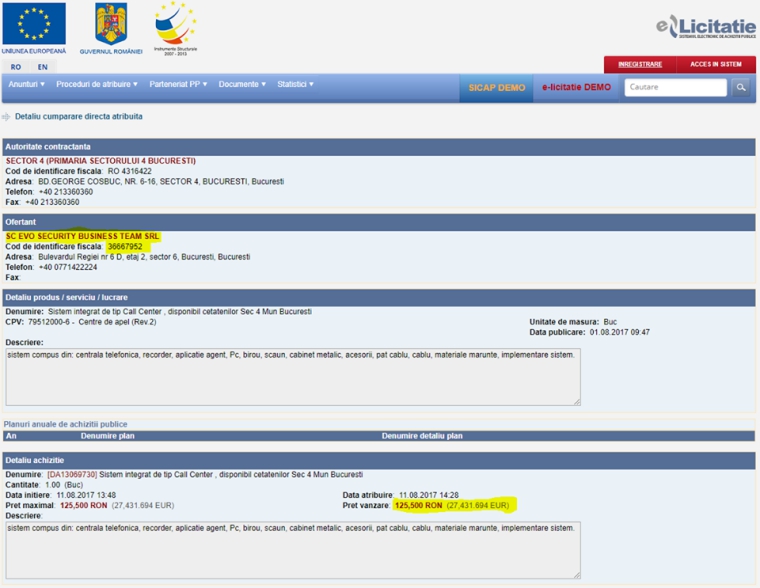The width and height of the screenshot is (760, 588).
Task: Click the Cantitate 1.00 (Buc) value
Action: [64, 485]
